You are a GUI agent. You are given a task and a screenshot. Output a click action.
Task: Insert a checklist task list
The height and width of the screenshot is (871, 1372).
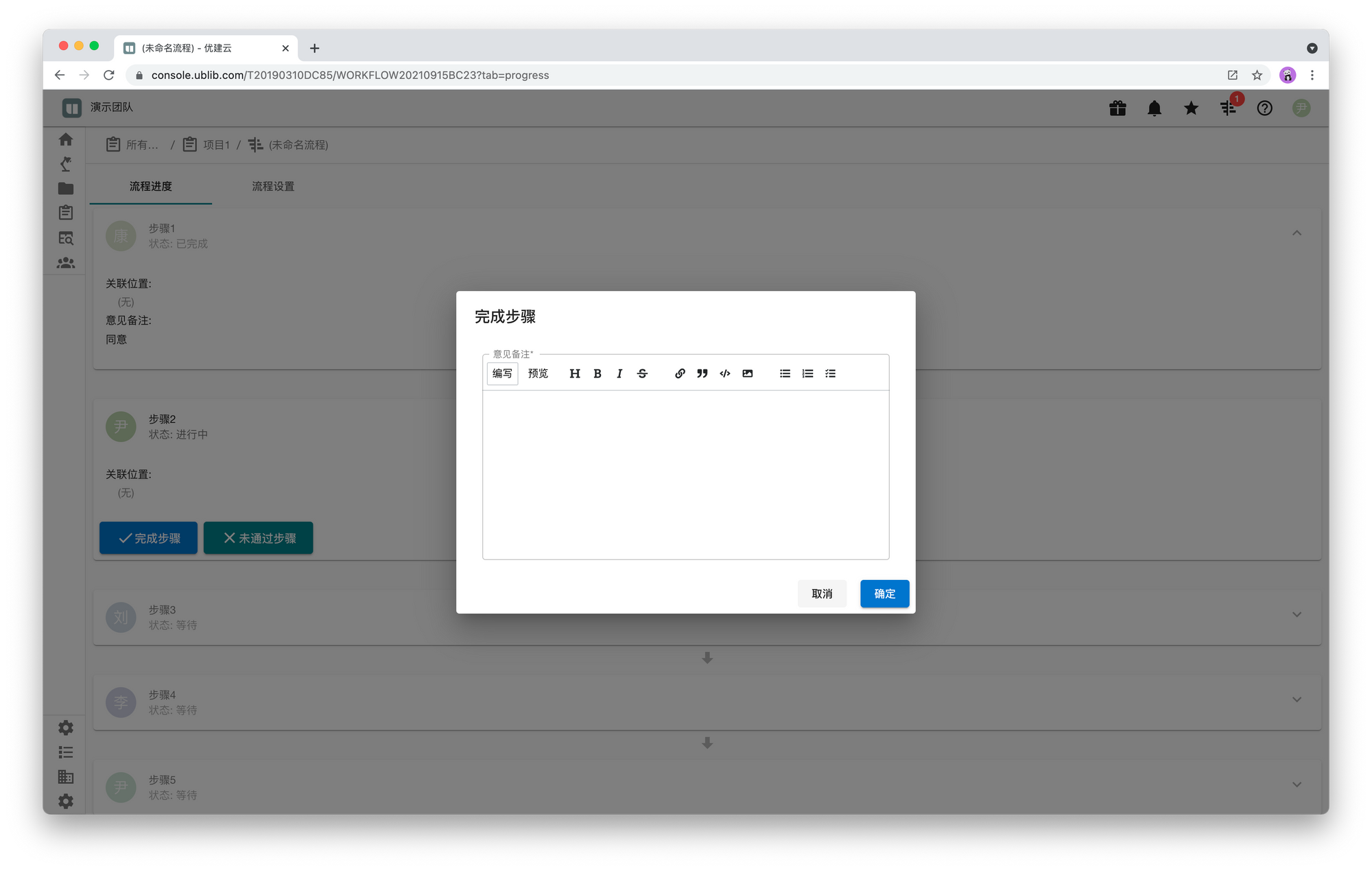tap(831, 373)
